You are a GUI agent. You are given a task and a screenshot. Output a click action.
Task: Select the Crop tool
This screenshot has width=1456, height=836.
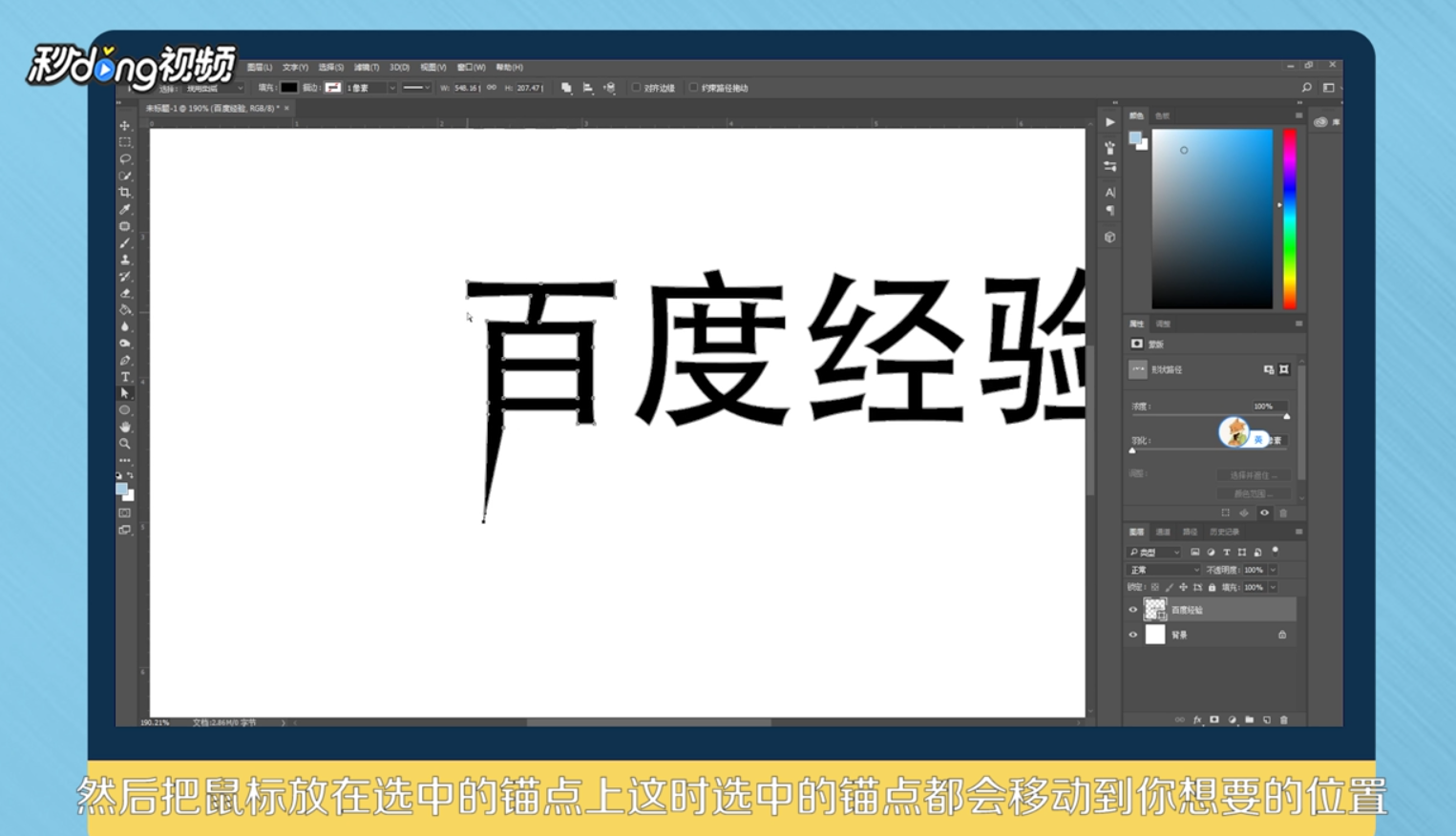coord(125,193)
